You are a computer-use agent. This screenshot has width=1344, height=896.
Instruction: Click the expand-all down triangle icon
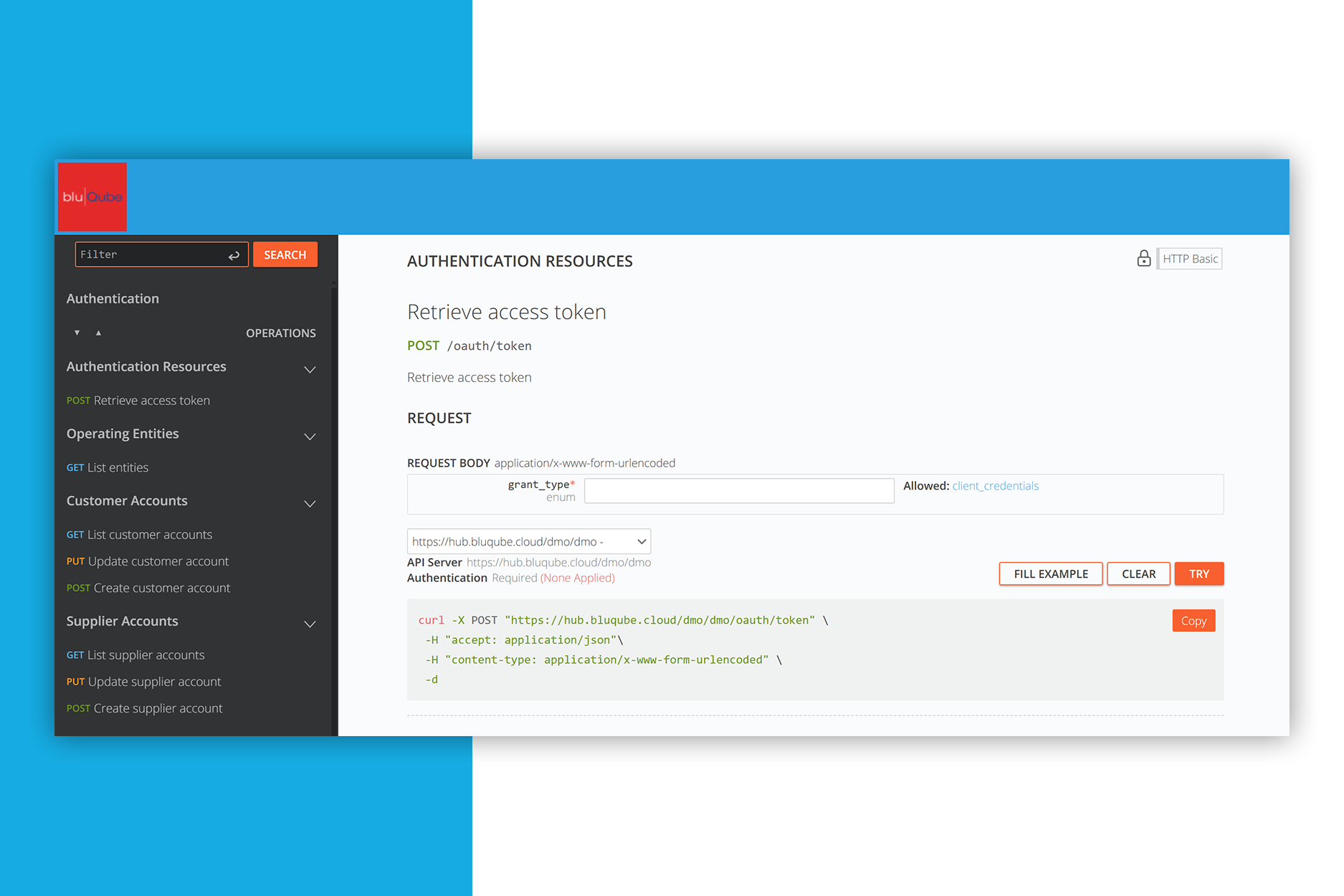pyautogui.click(x=77, y=333)
